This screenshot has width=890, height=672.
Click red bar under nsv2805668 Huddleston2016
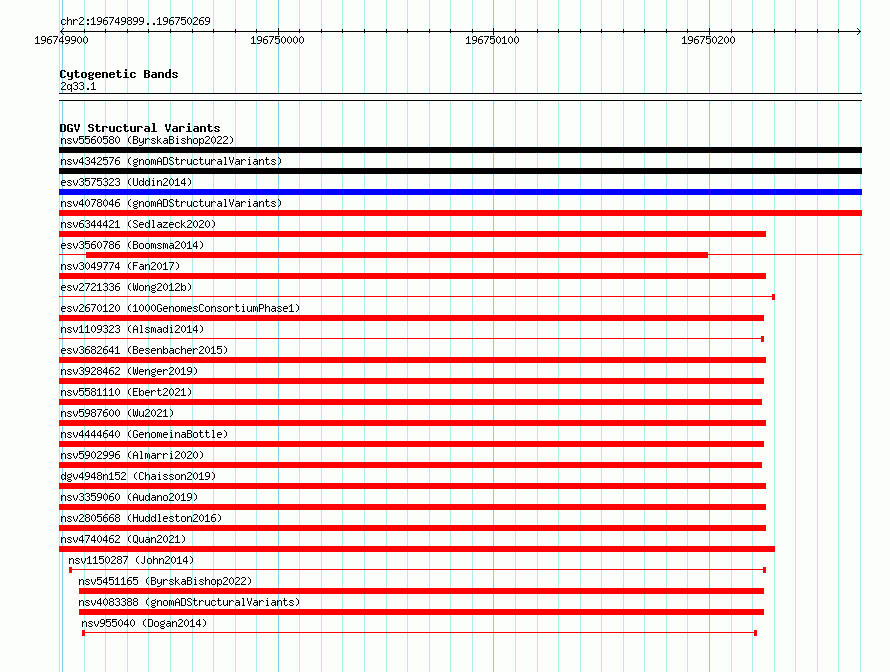pyautogui.click(x=413, y=528)
